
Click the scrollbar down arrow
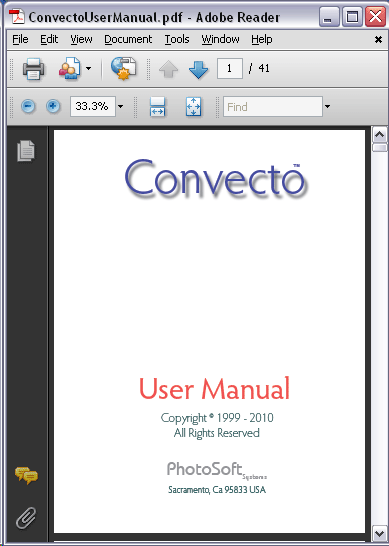[380, 533]
